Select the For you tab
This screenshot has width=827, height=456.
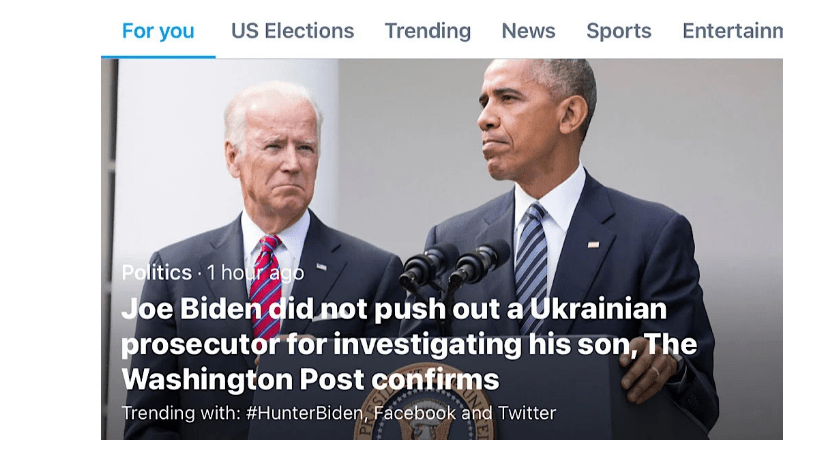click(158, 31)
